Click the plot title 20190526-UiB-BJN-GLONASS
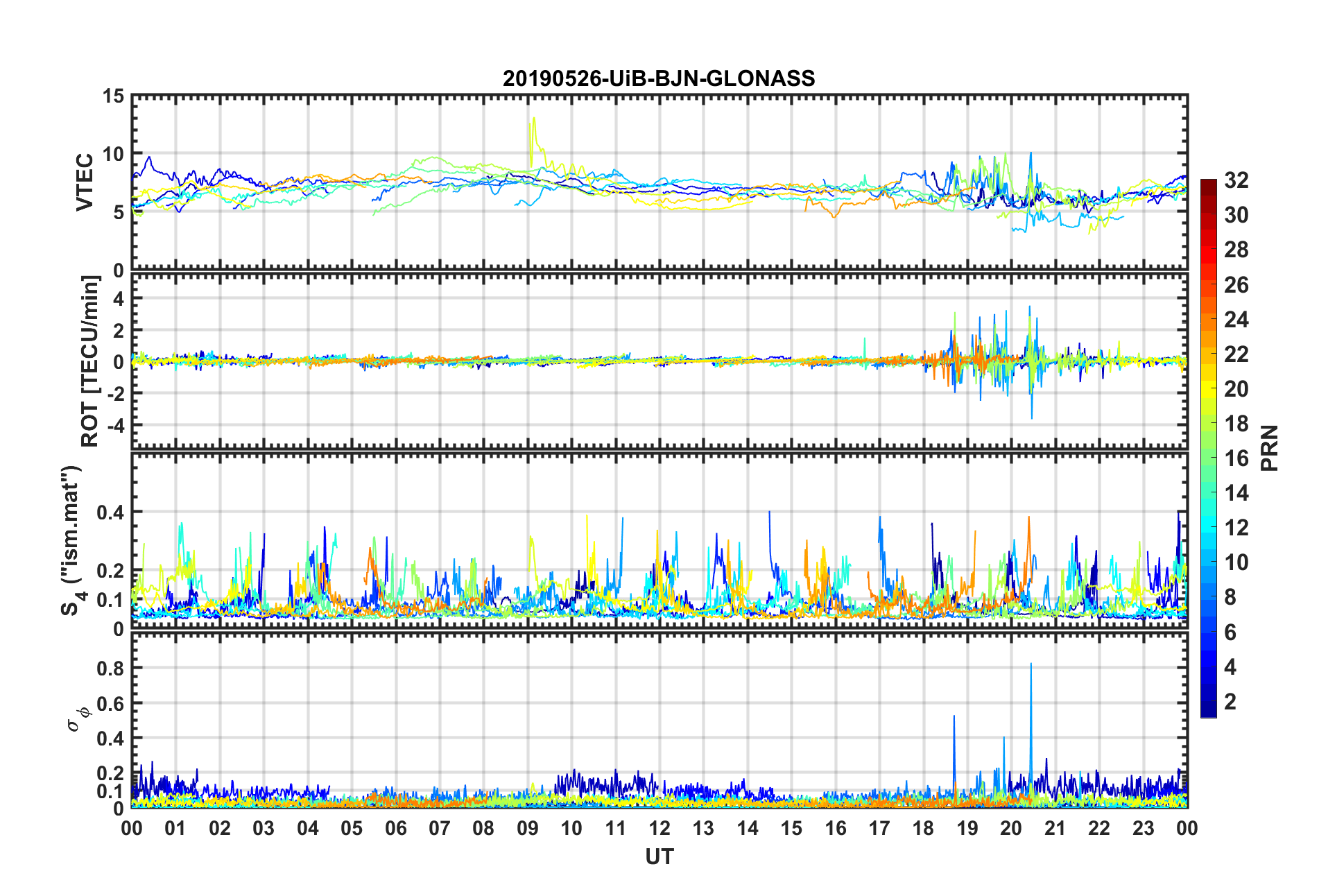1319x896 pixels. tap(659, 78)
